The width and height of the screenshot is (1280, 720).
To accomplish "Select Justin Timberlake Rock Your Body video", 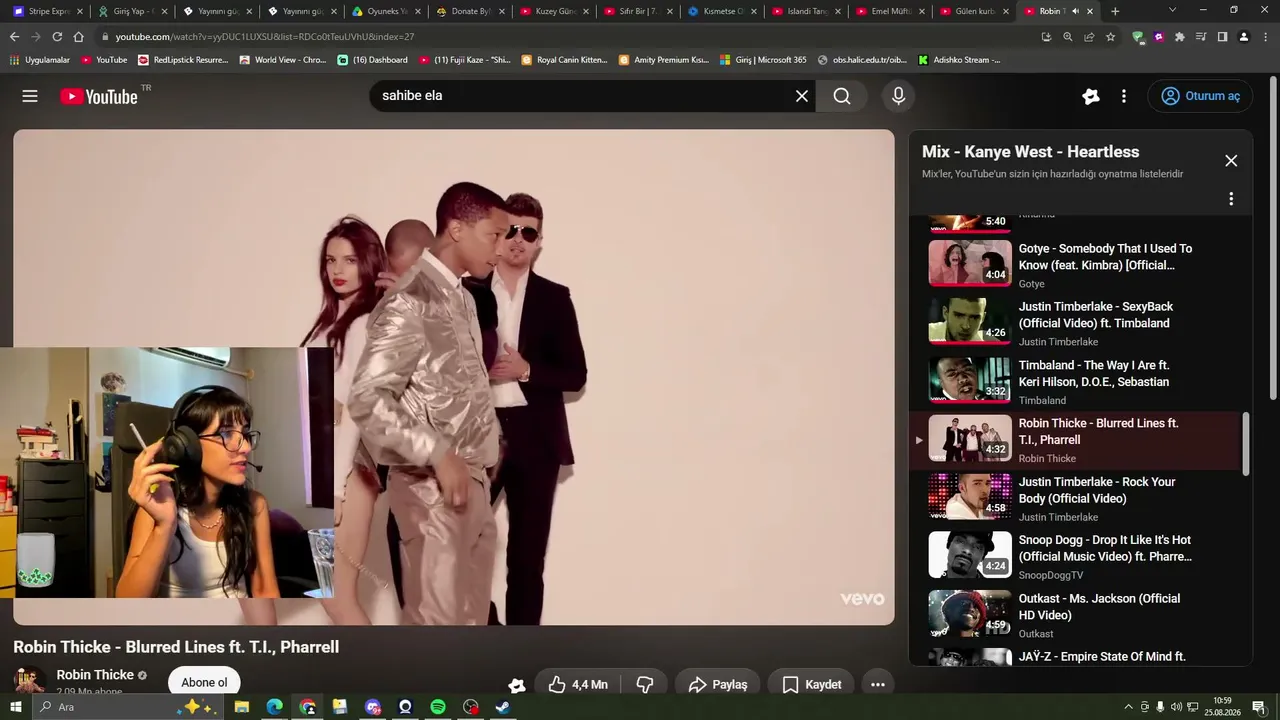I will click(x=1077, y=498).
